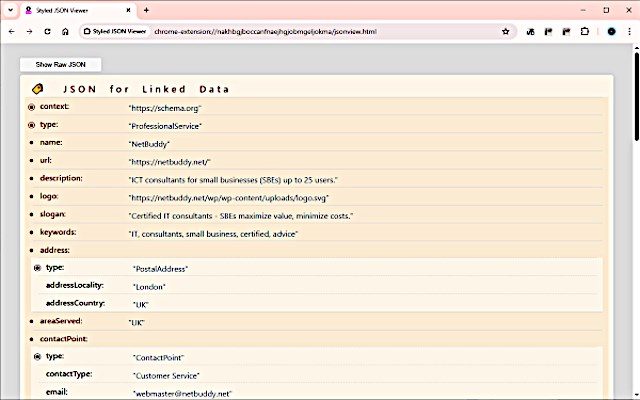Click the addressCountry "UK" value

coord(141,305)
